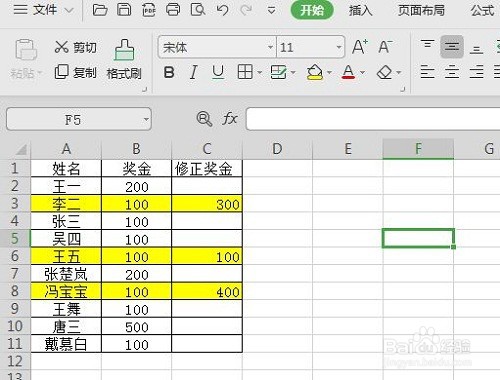Open the font size 11 dropdown
Viewport: 500px width, 380px height.
[339, 47]
